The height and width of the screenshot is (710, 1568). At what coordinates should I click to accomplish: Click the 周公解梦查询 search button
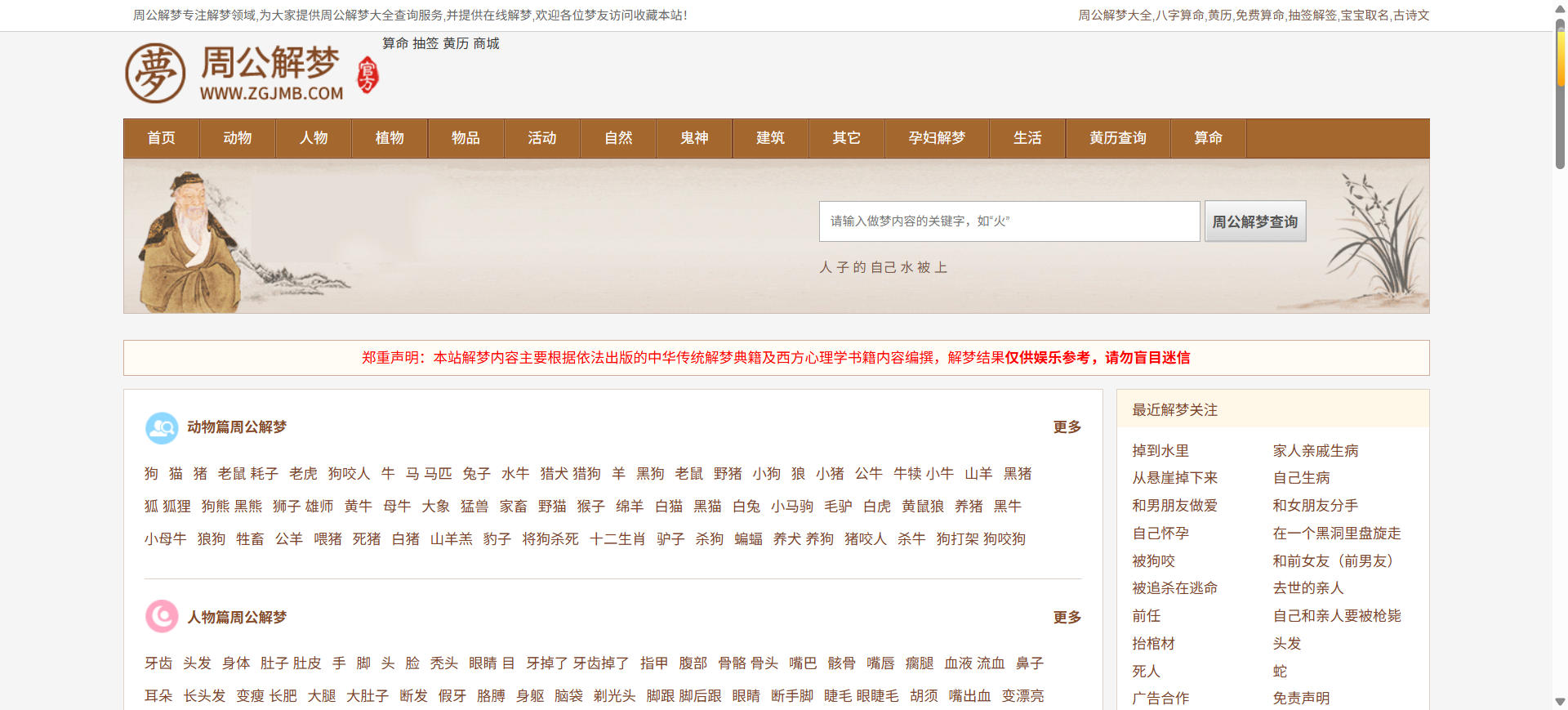point(1255,221)
